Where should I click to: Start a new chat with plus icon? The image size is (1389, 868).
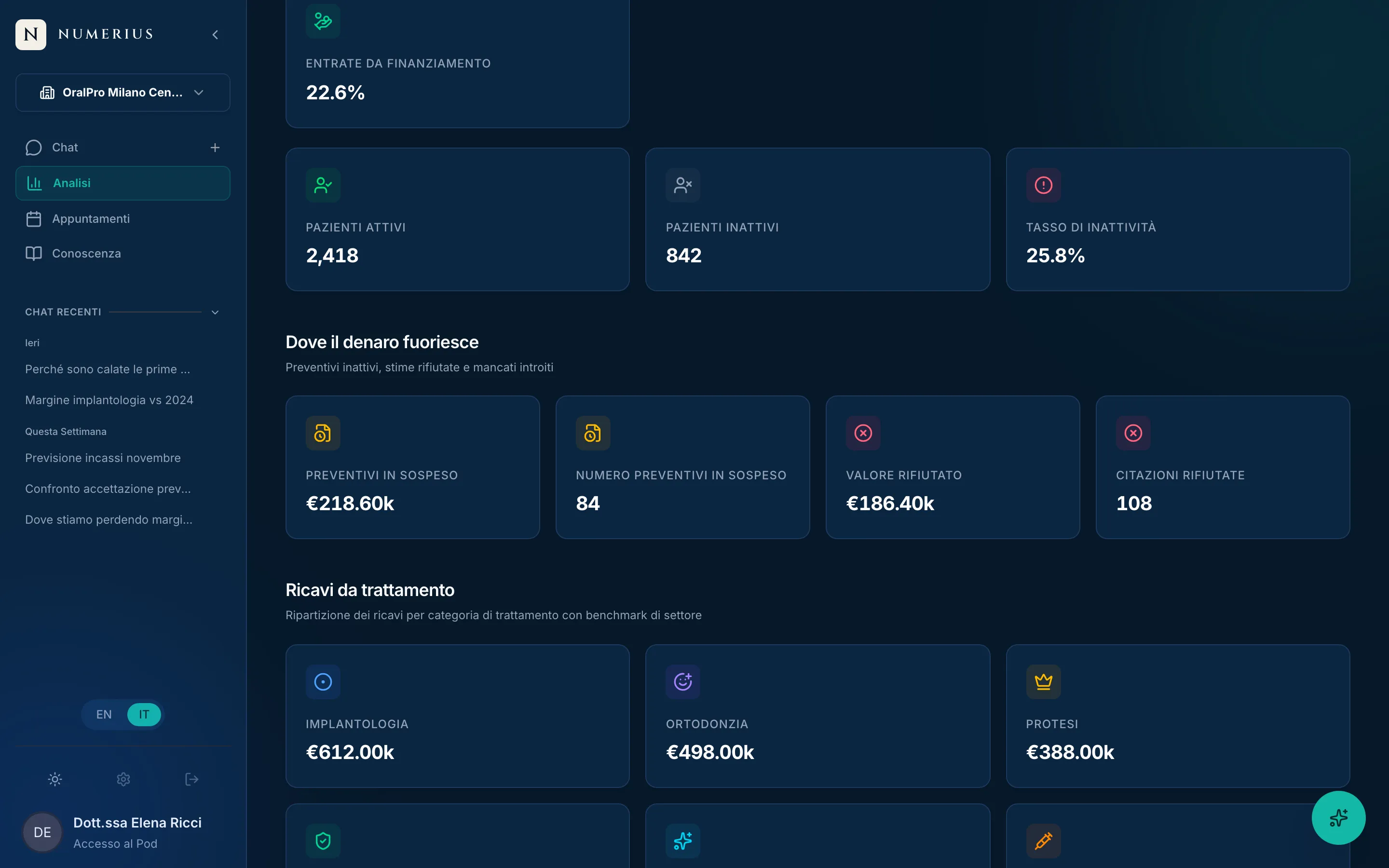(x=215, y=148)
